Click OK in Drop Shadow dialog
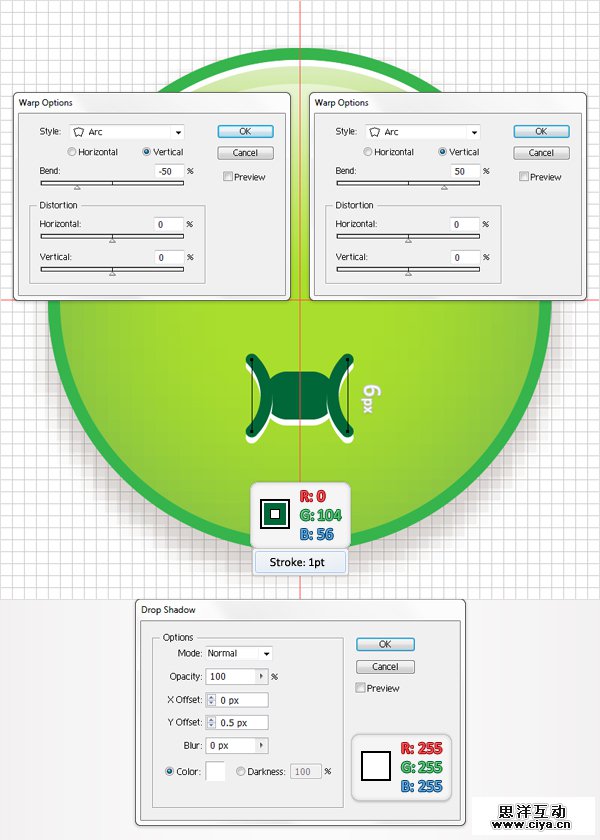The height and width of the screenshot is (840, 600). coord(385,644)
